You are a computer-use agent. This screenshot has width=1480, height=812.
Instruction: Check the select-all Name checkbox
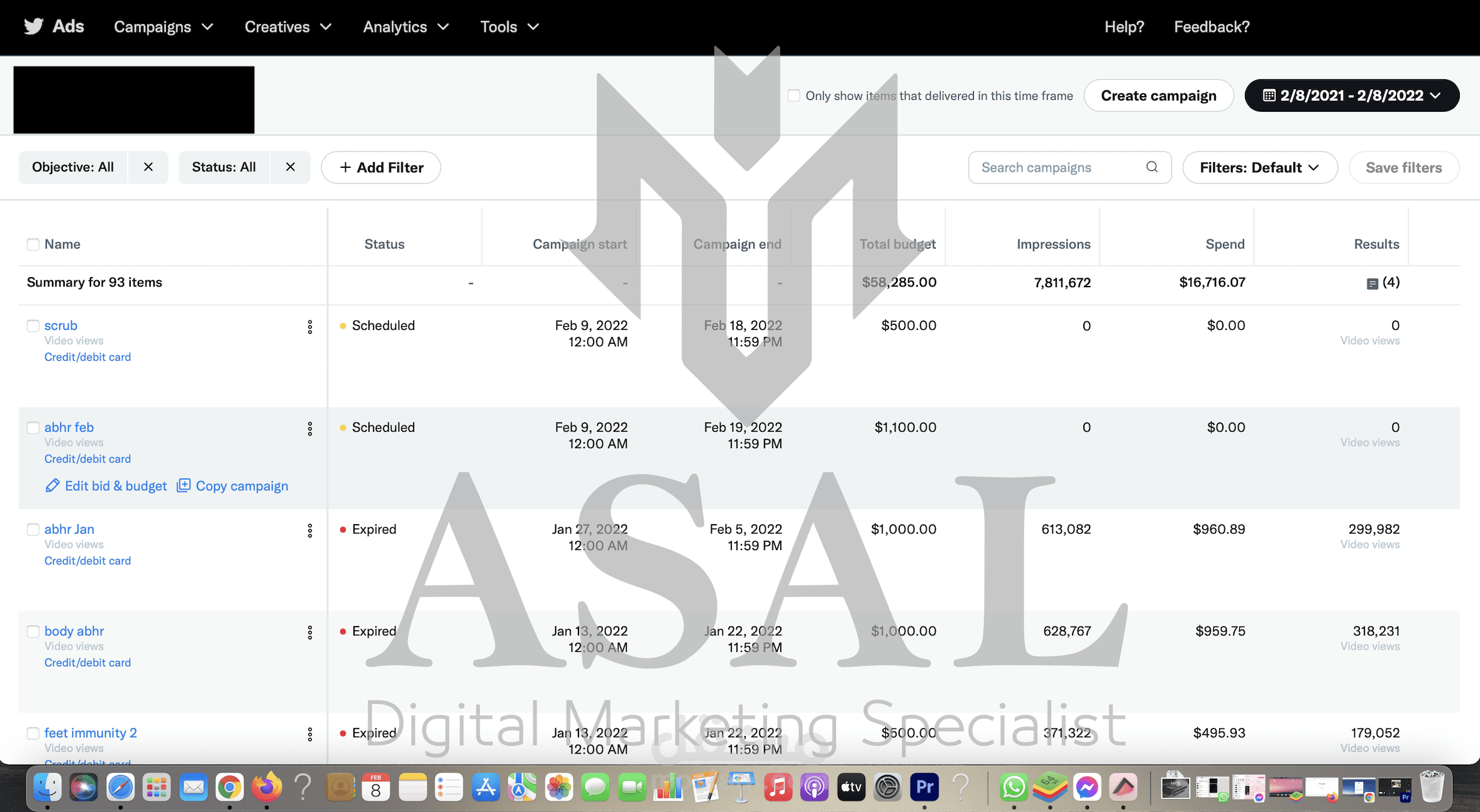33,244
